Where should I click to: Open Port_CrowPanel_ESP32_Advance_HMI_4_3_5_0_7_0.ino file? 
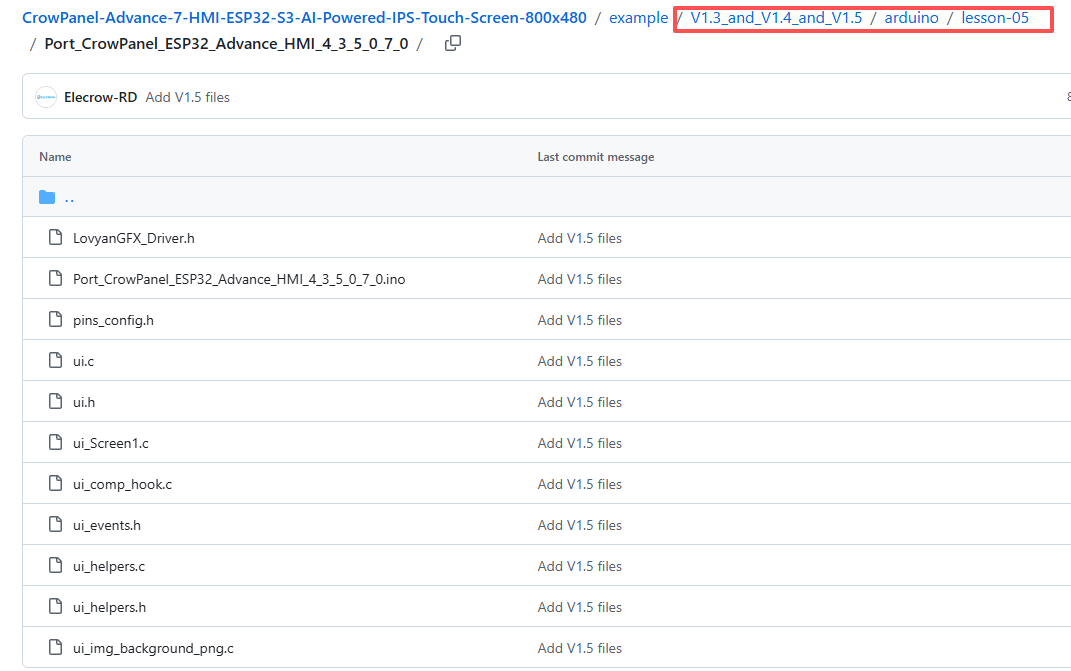pyautogui.click(x=239, y=279)
